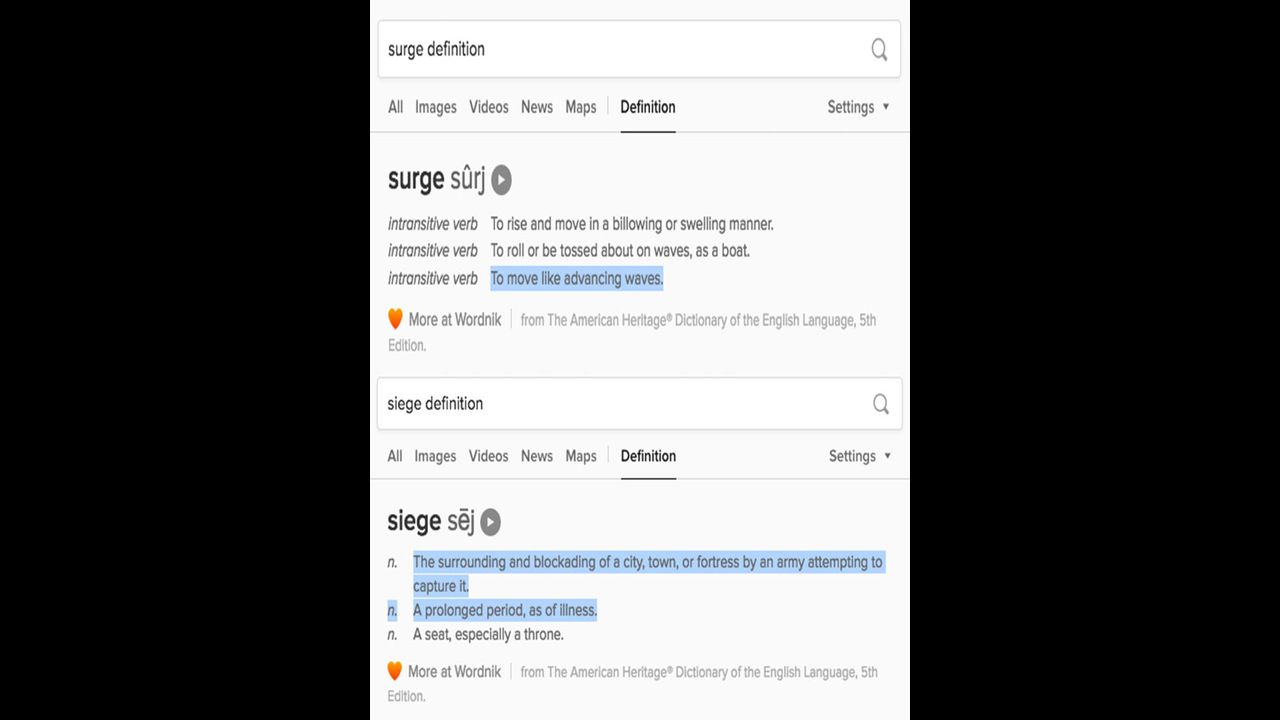Follow More at Wordnik link for siege
This screenshot has width=1280, height=720.
coord(454,672)
